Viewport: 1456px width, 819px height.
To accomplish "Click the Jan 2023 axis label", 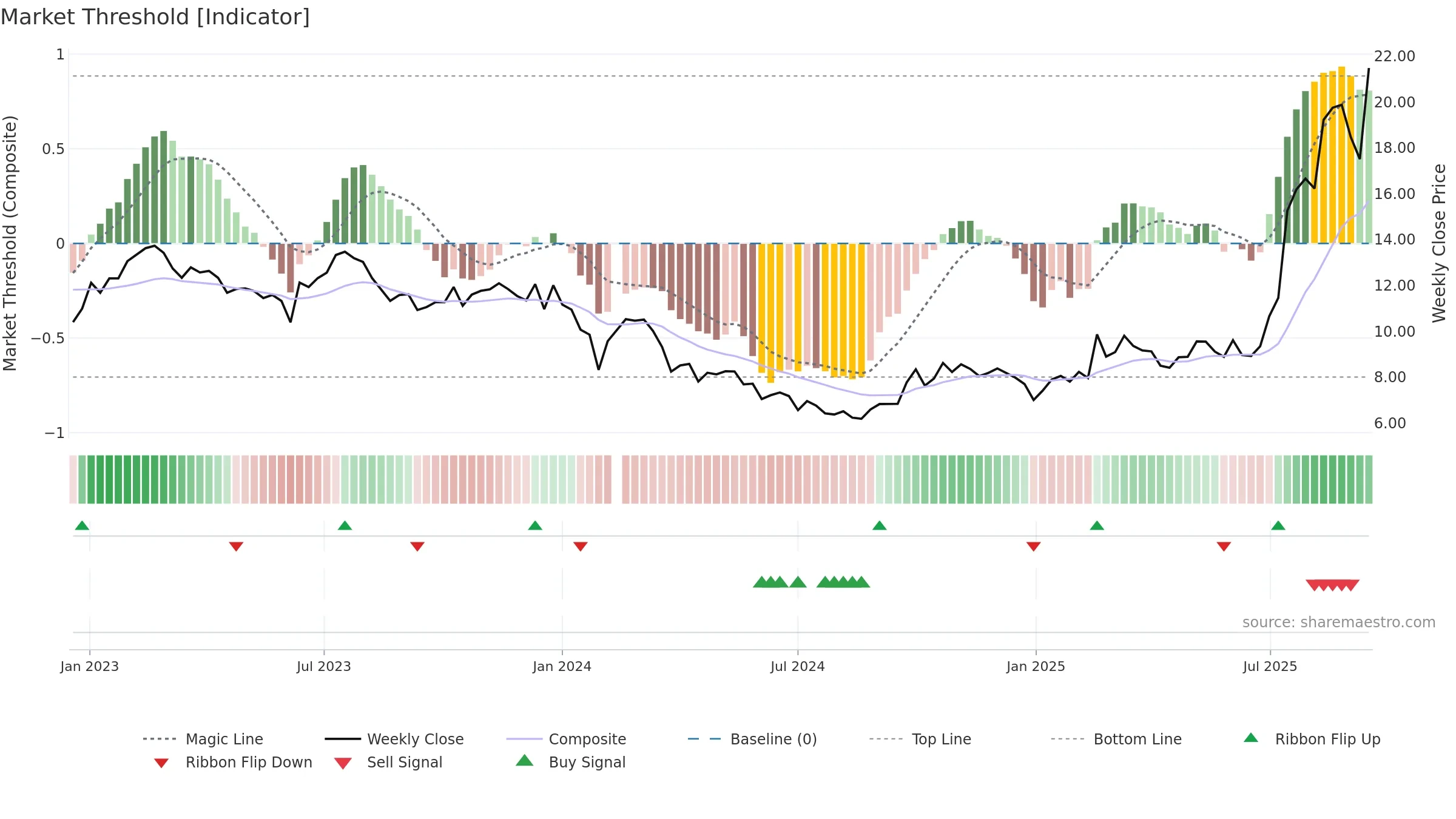I will (90, 666).
